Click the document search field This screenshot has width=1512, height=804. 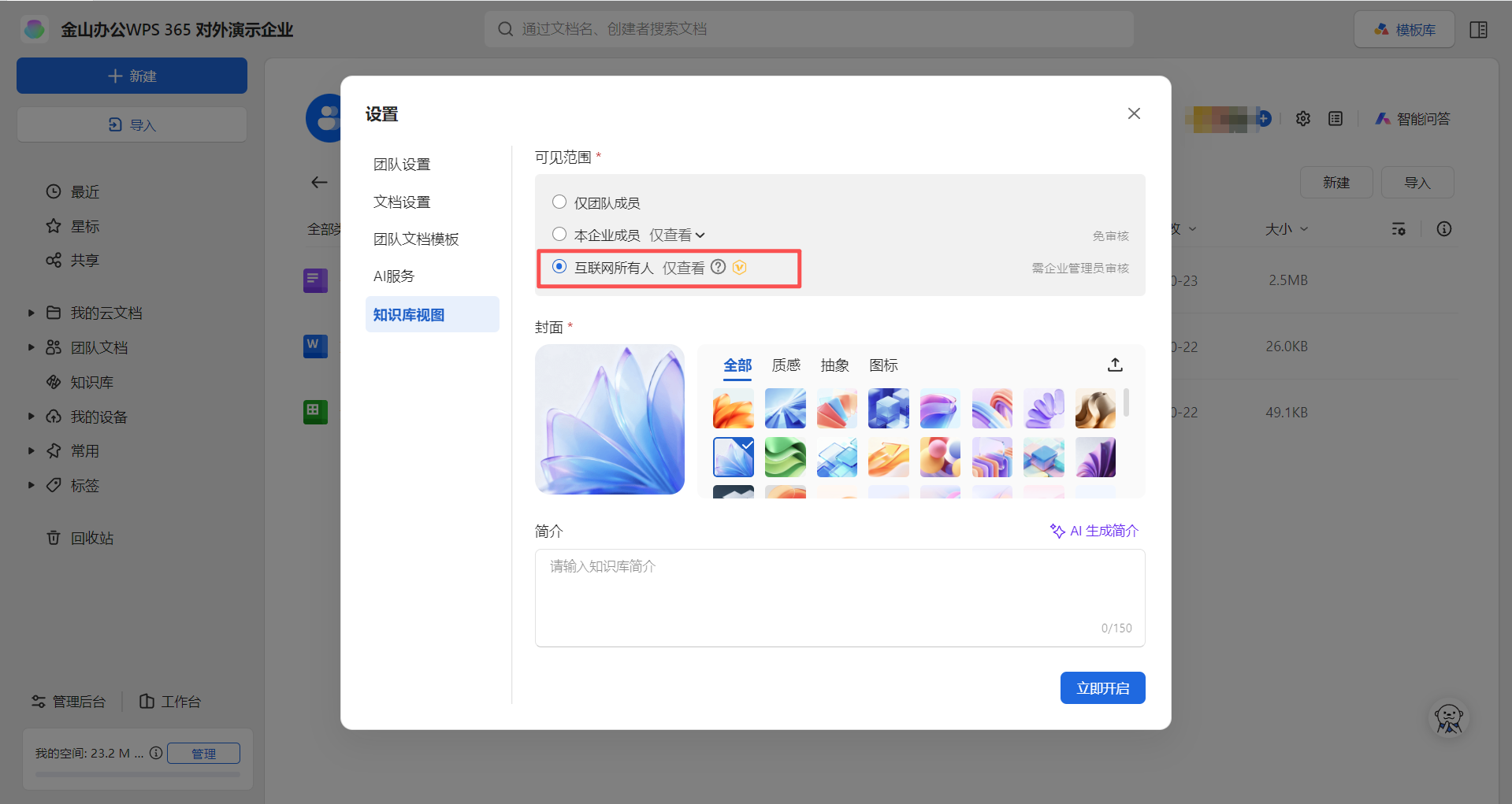[x=809, y=29]
